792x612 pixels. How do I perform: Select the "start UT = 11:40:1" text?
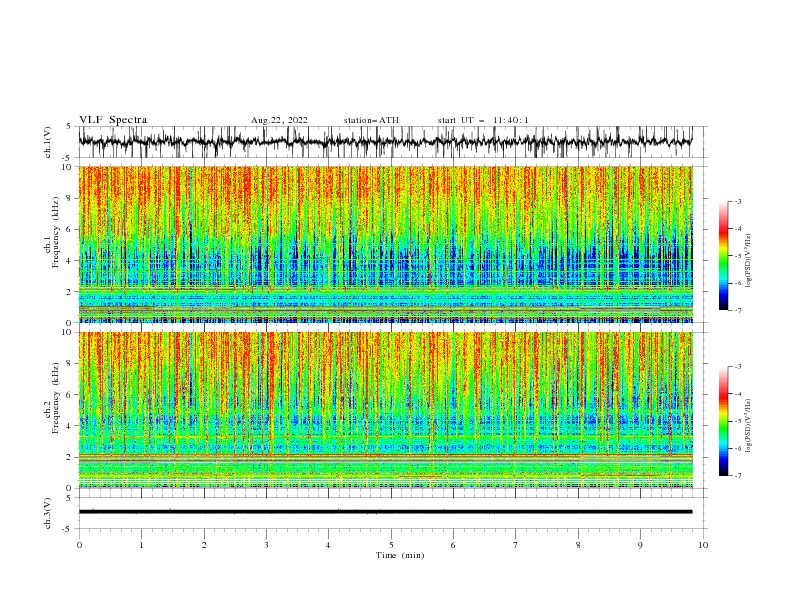[x=483, y=120]
